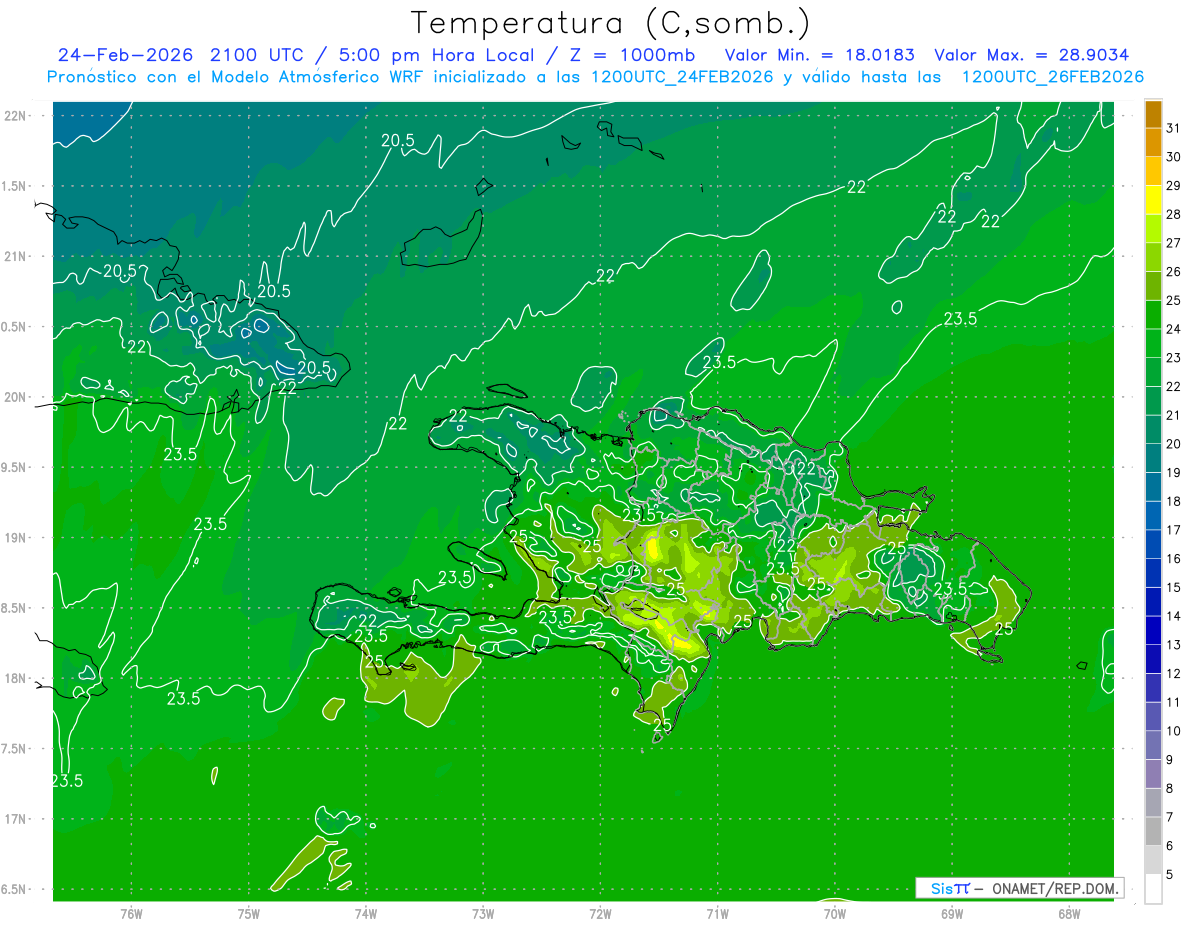1200x927 pixels.
Task: Click the colorbar value "30"
Action: point(1173,157)
